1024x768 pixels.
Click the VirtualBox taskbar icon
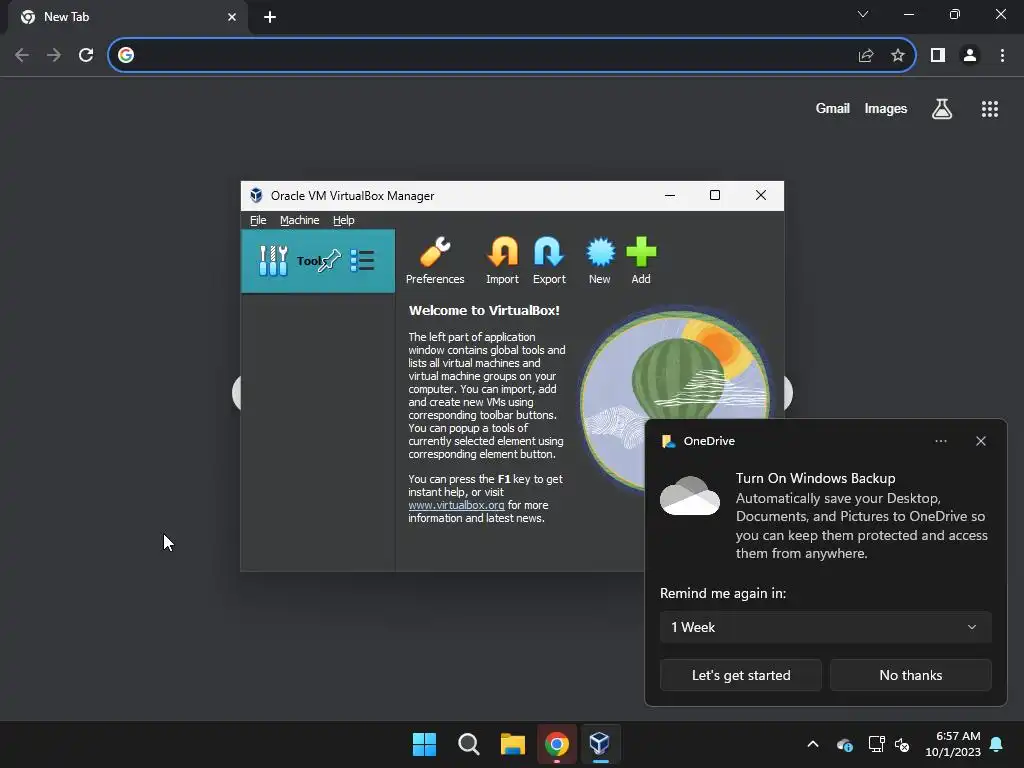[600, 744]
